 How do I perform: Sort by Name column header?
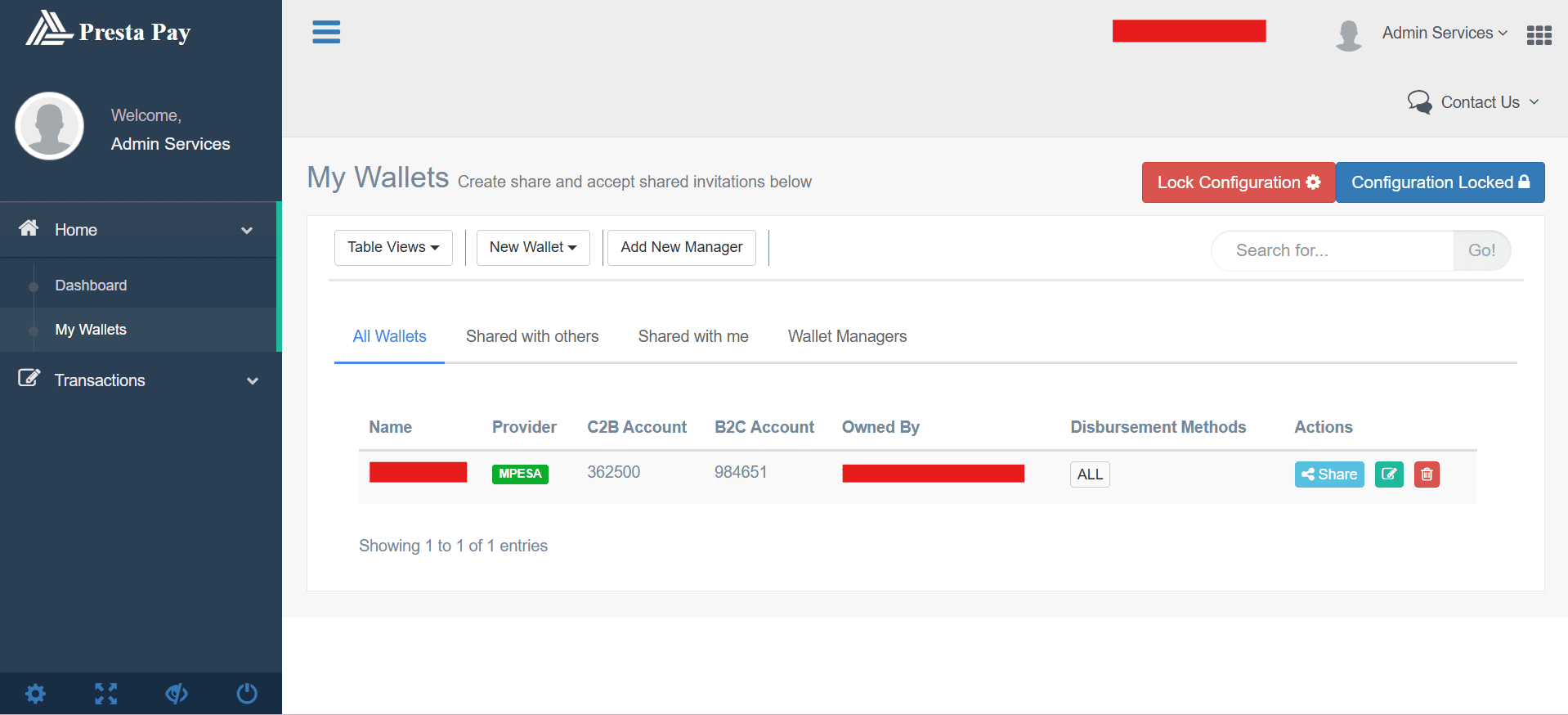click(x=390, y=427)
